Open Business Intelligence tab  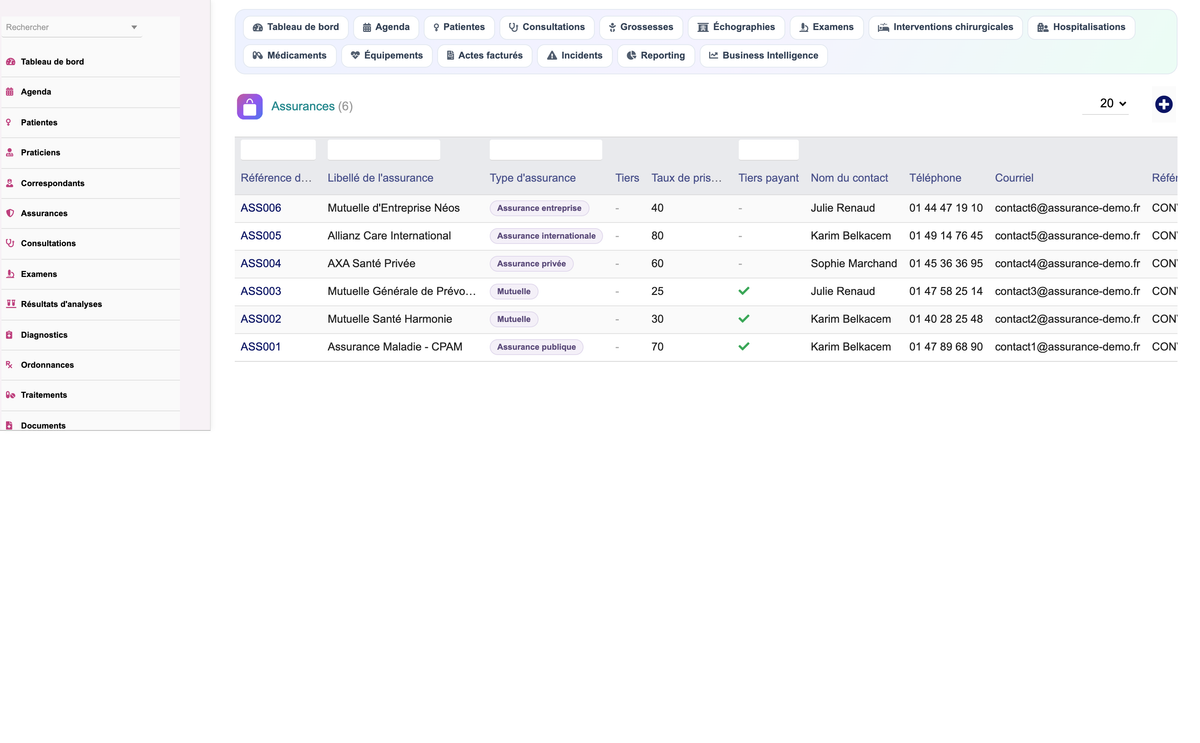click(764, 55)
